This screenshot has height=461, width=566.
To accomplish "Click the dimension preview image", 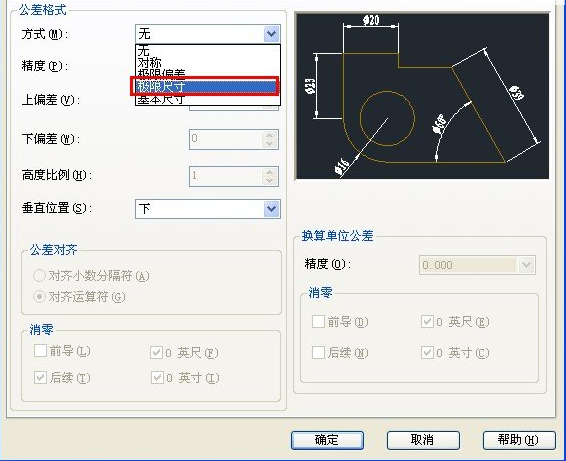I will point(422,96).
